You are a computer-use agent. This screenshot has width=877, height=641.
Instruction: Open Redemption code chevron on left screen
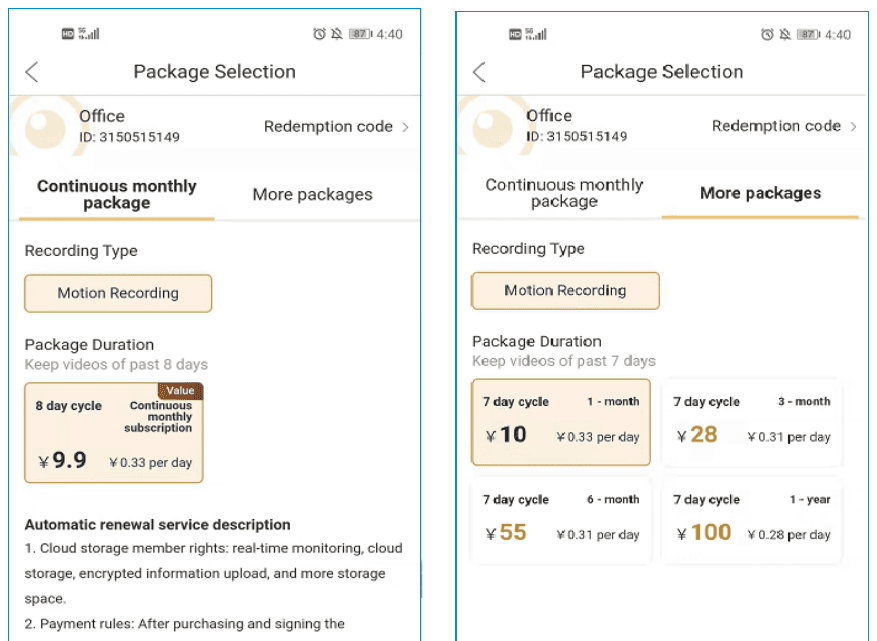406,127
